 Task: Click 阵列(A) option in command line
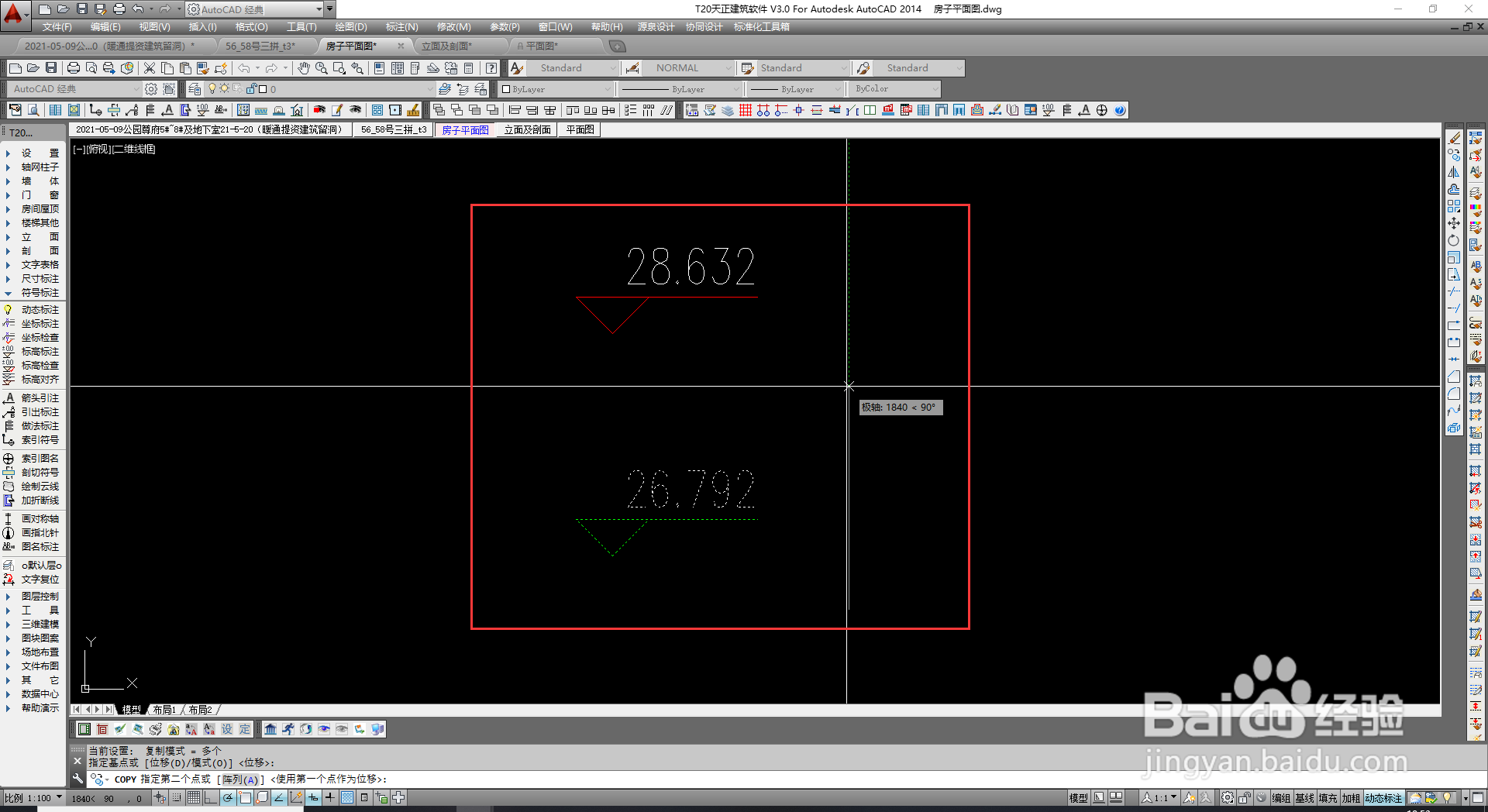[x=241, y=779]
